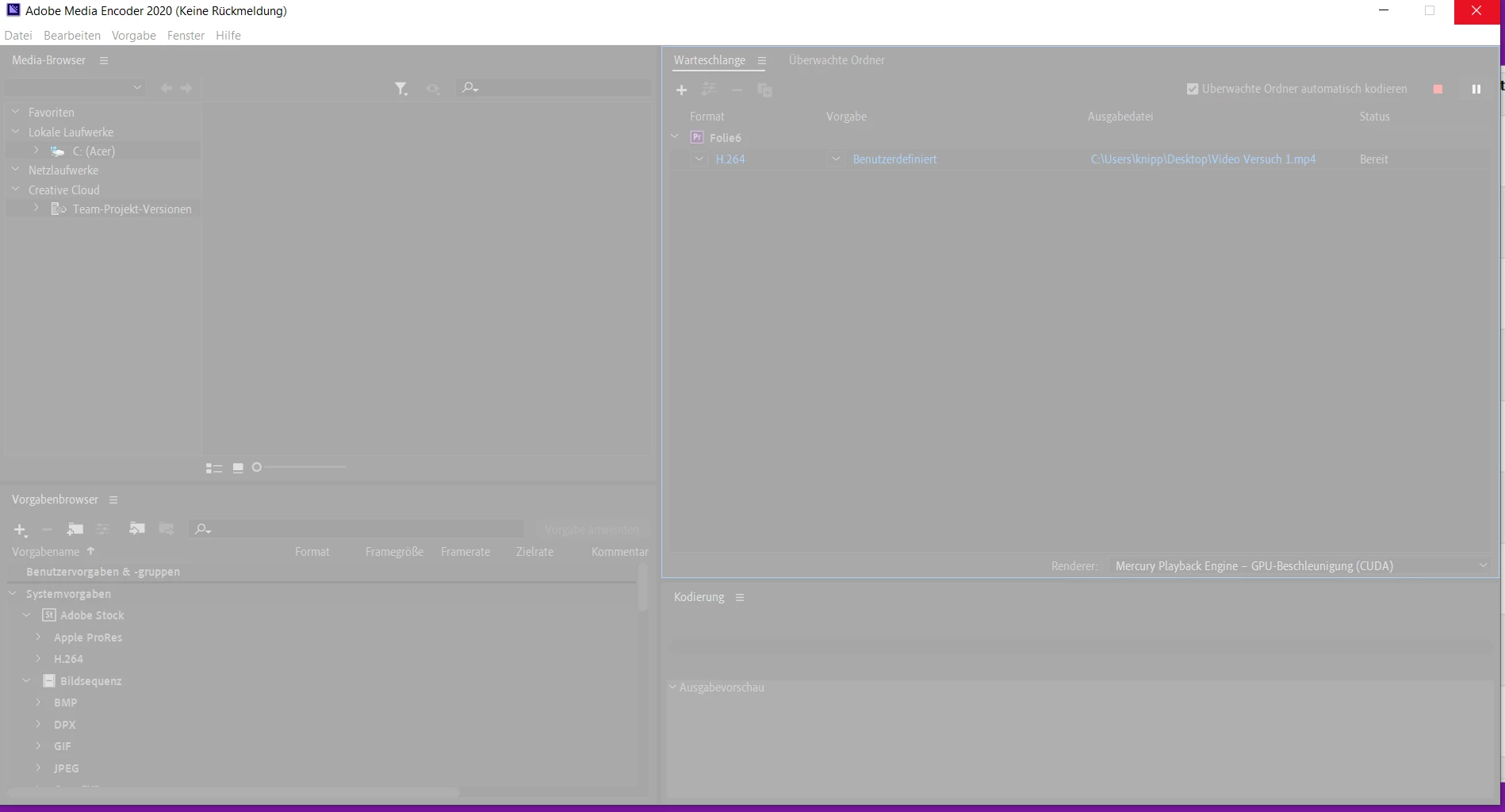
Task: Expand the BMP presets
Action: coord(38,702)
